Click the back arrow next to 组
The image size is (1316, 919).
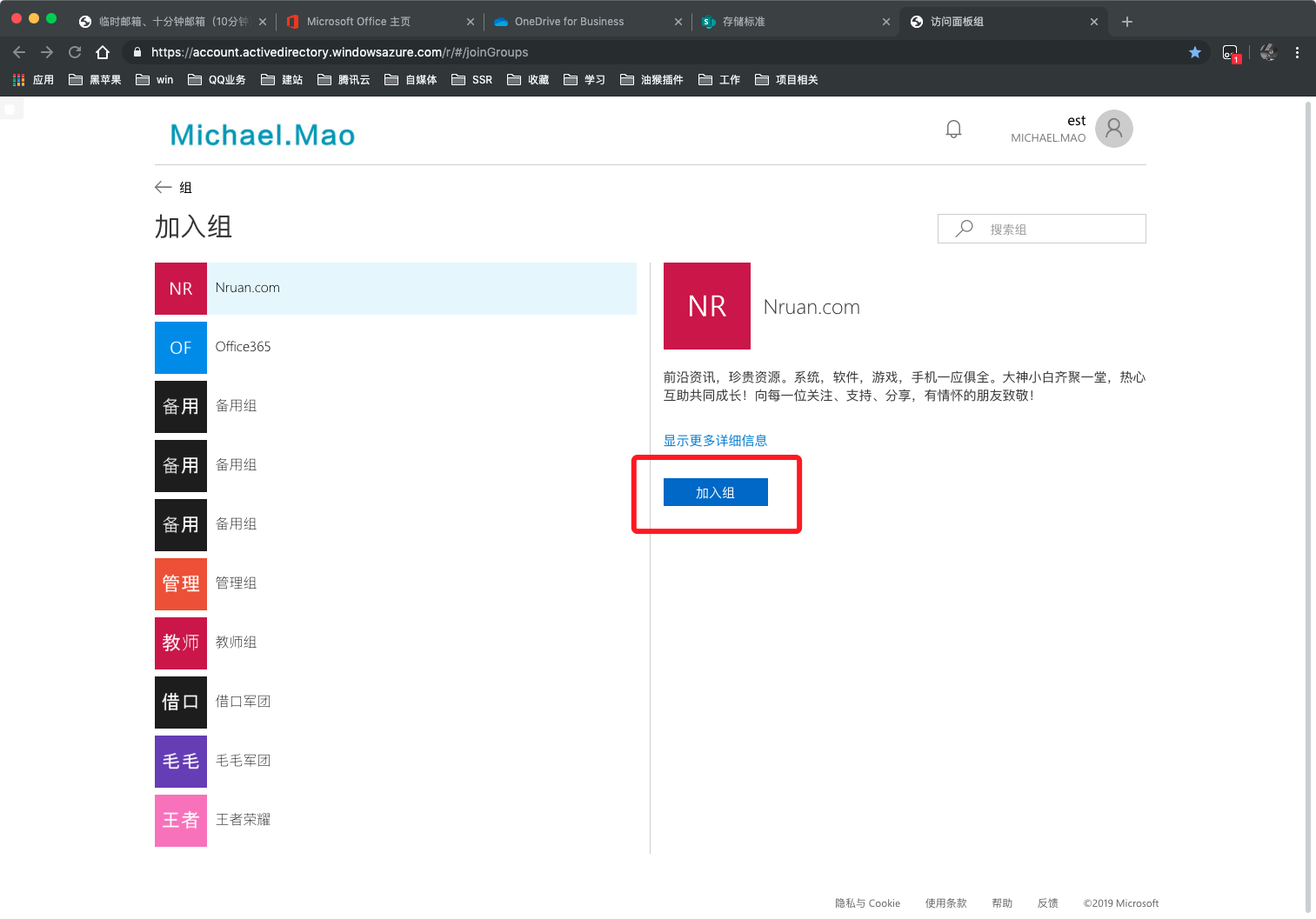click(163, 187)
